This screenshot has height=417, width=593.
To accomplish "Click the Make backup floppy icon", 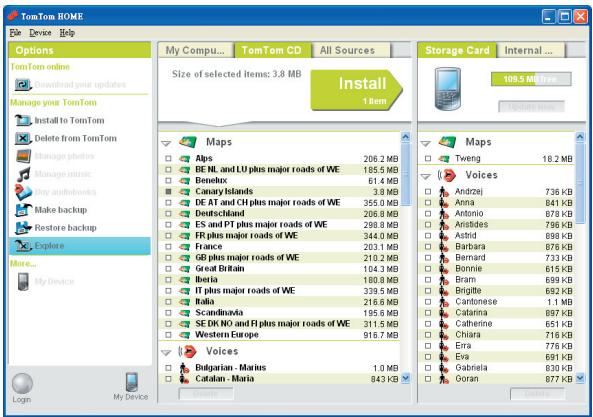I will click(x=23, y=210).
